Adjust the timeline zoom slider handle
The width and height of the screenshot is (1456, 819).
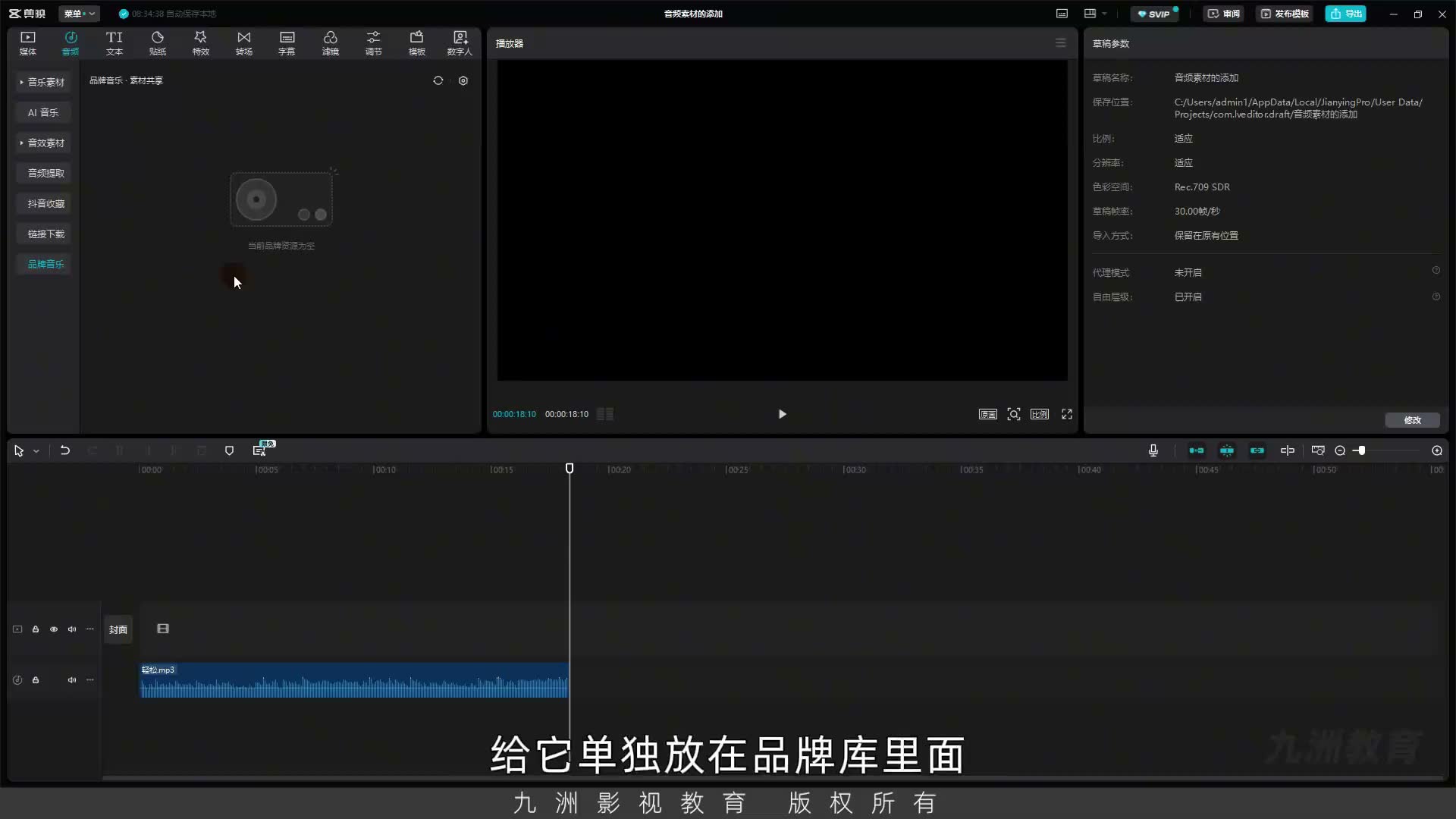pos(1362,450)
